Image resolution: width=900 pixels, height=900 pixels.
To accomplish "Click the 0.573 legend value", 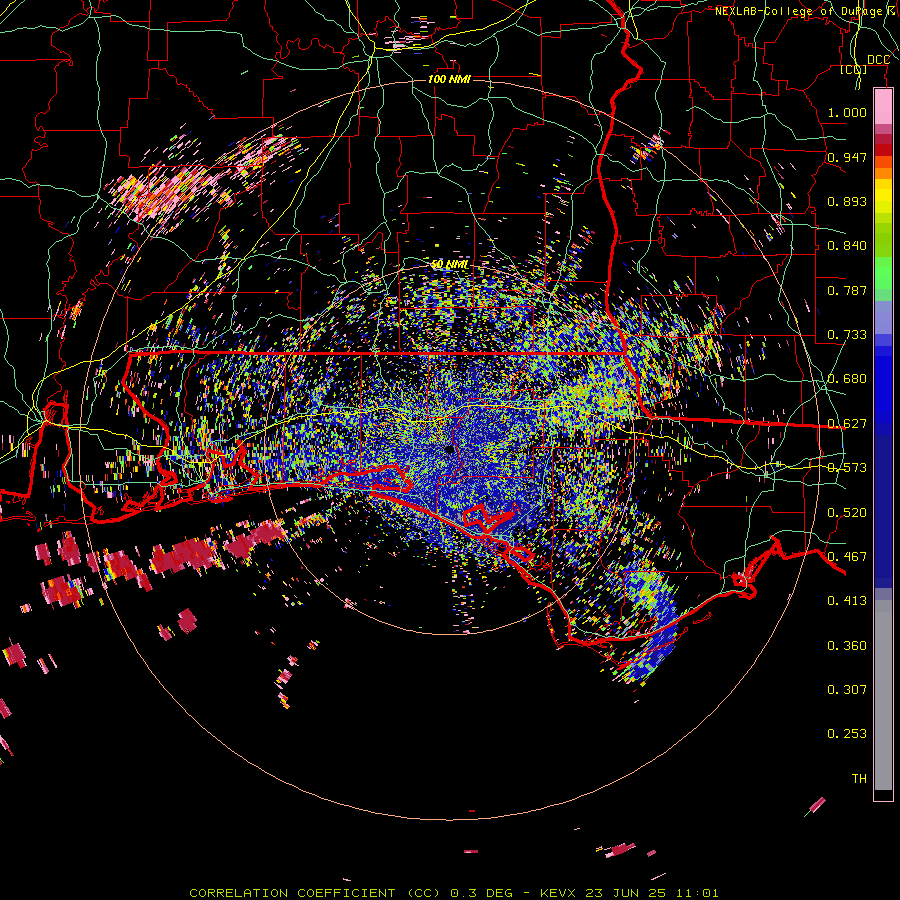I will (847, 468).
